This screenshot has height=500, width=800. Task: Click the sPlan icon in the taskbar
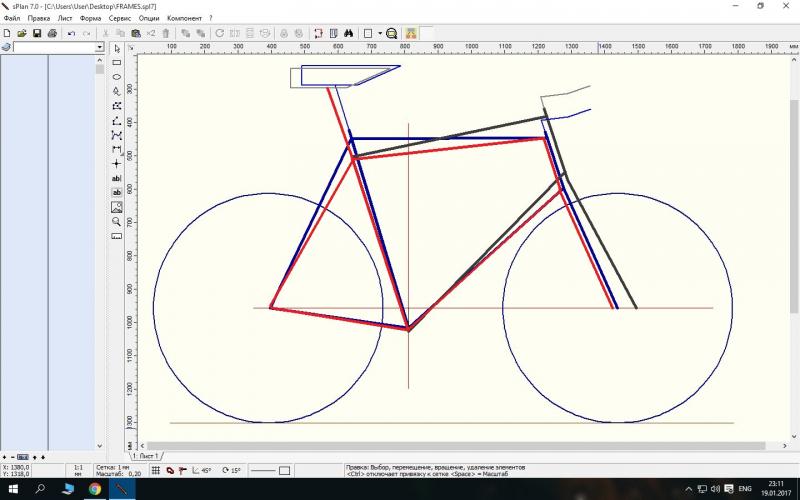[121, 489]
